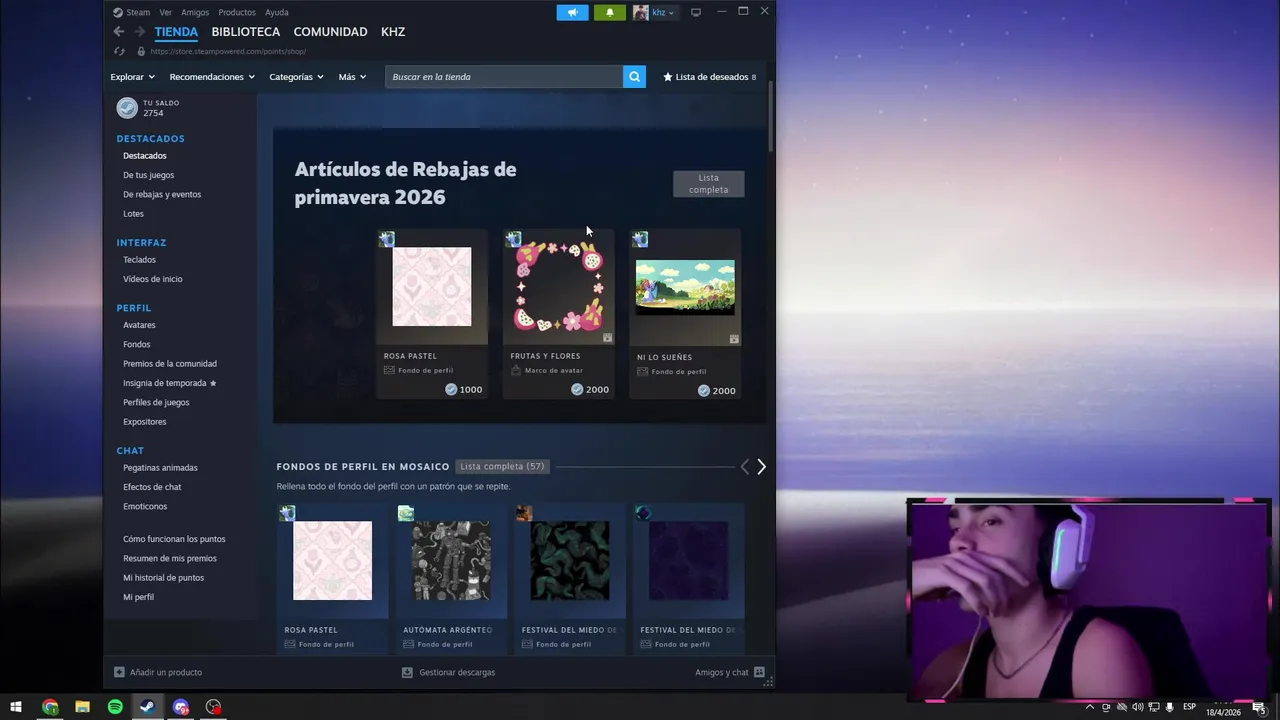Show hidden system tray icons
The image size is (1280, 720).
click(x=1090, y=707)
